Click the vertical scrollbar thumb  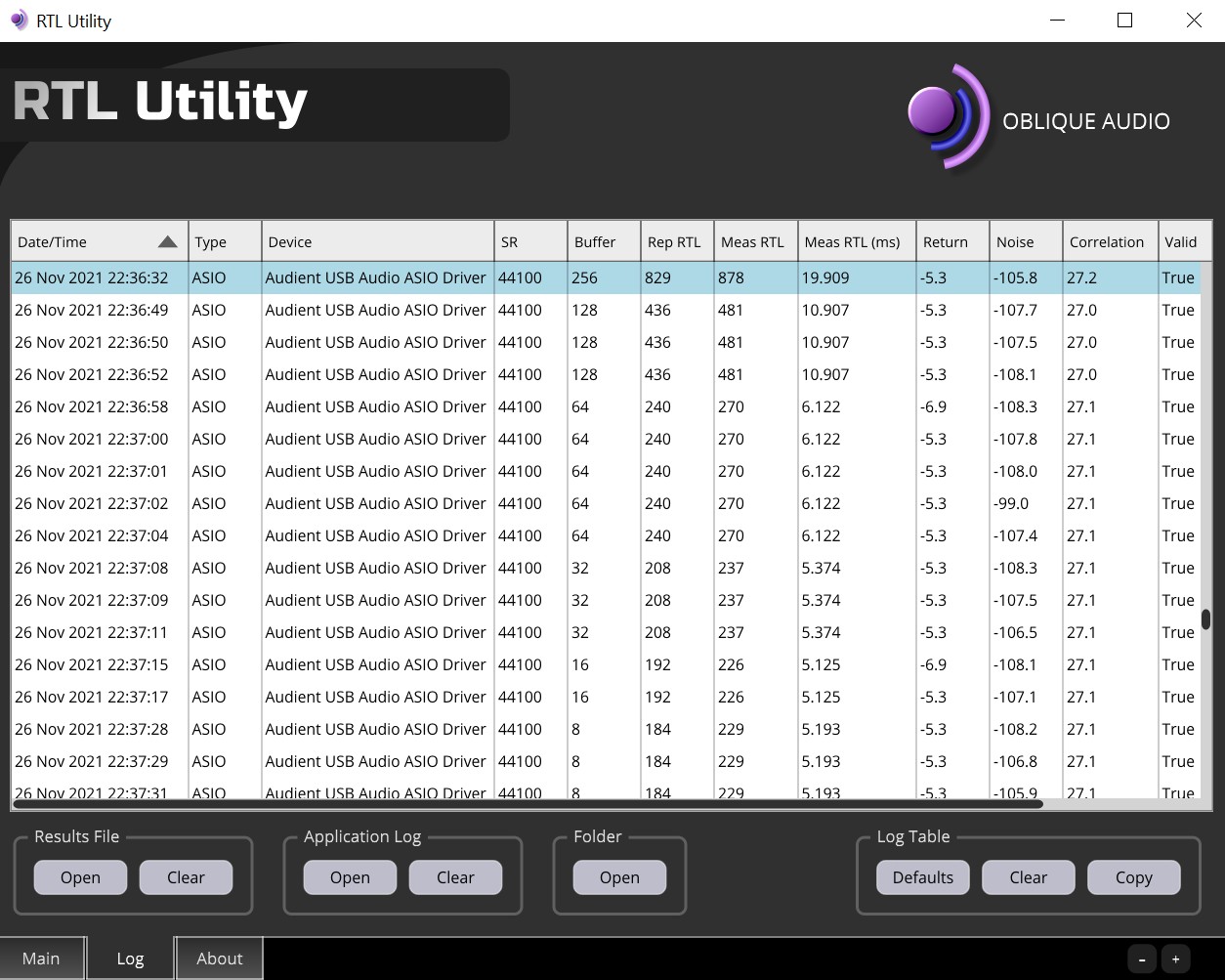pyautogui.click(x=1206, y=619)
